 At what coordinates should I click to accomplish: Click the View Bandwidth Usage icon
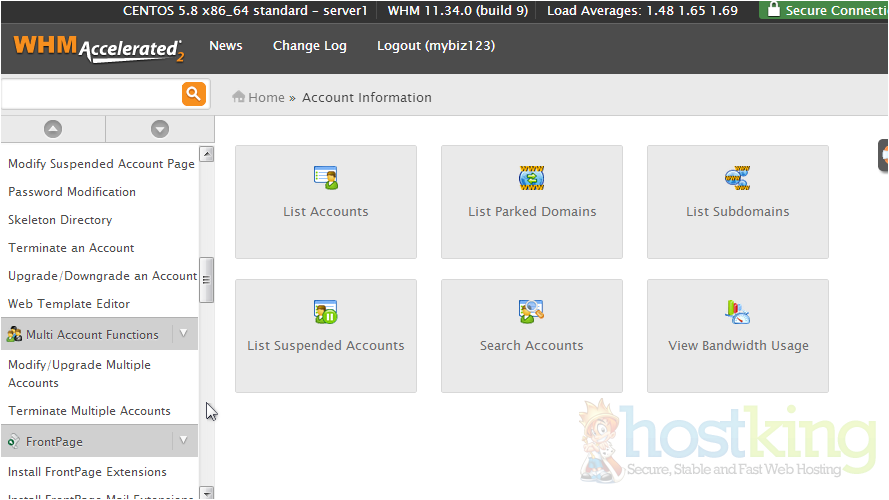point(737,312)
